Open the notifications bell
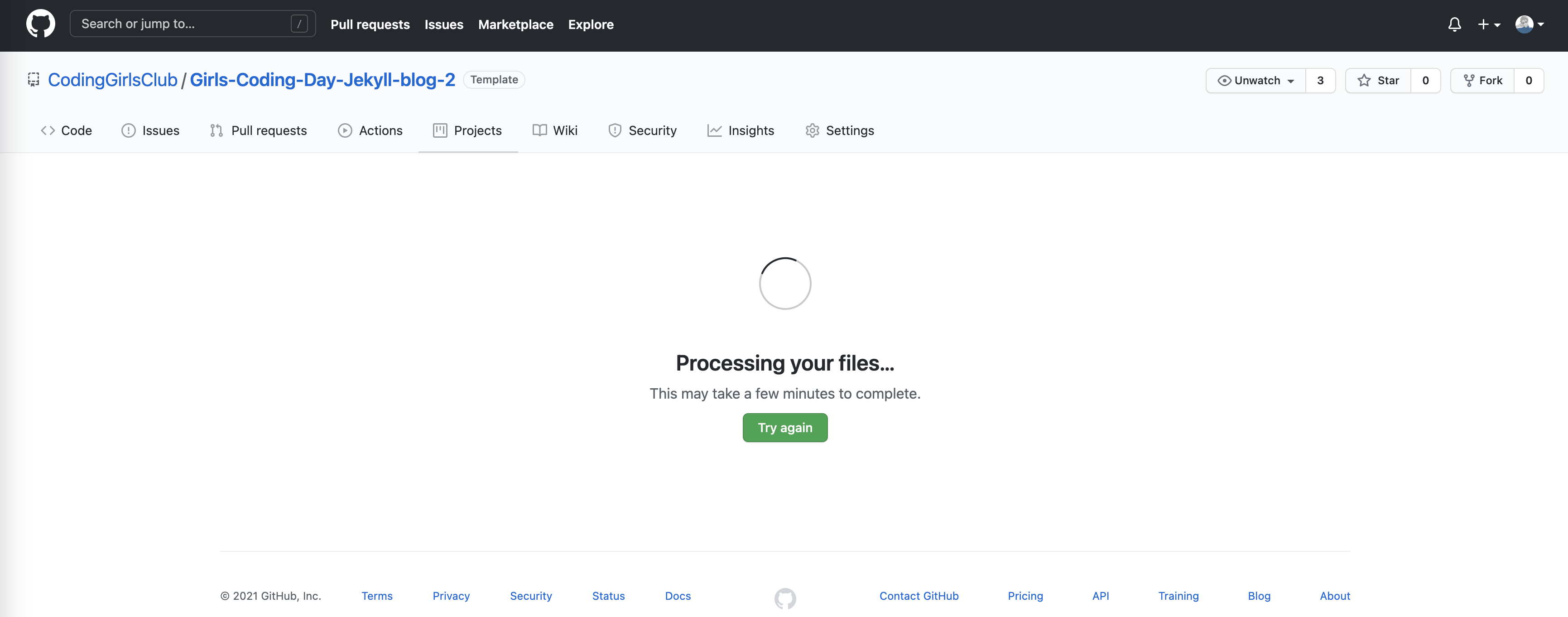The height and width of the screenshot is (617, 1568). point(1454,24)
